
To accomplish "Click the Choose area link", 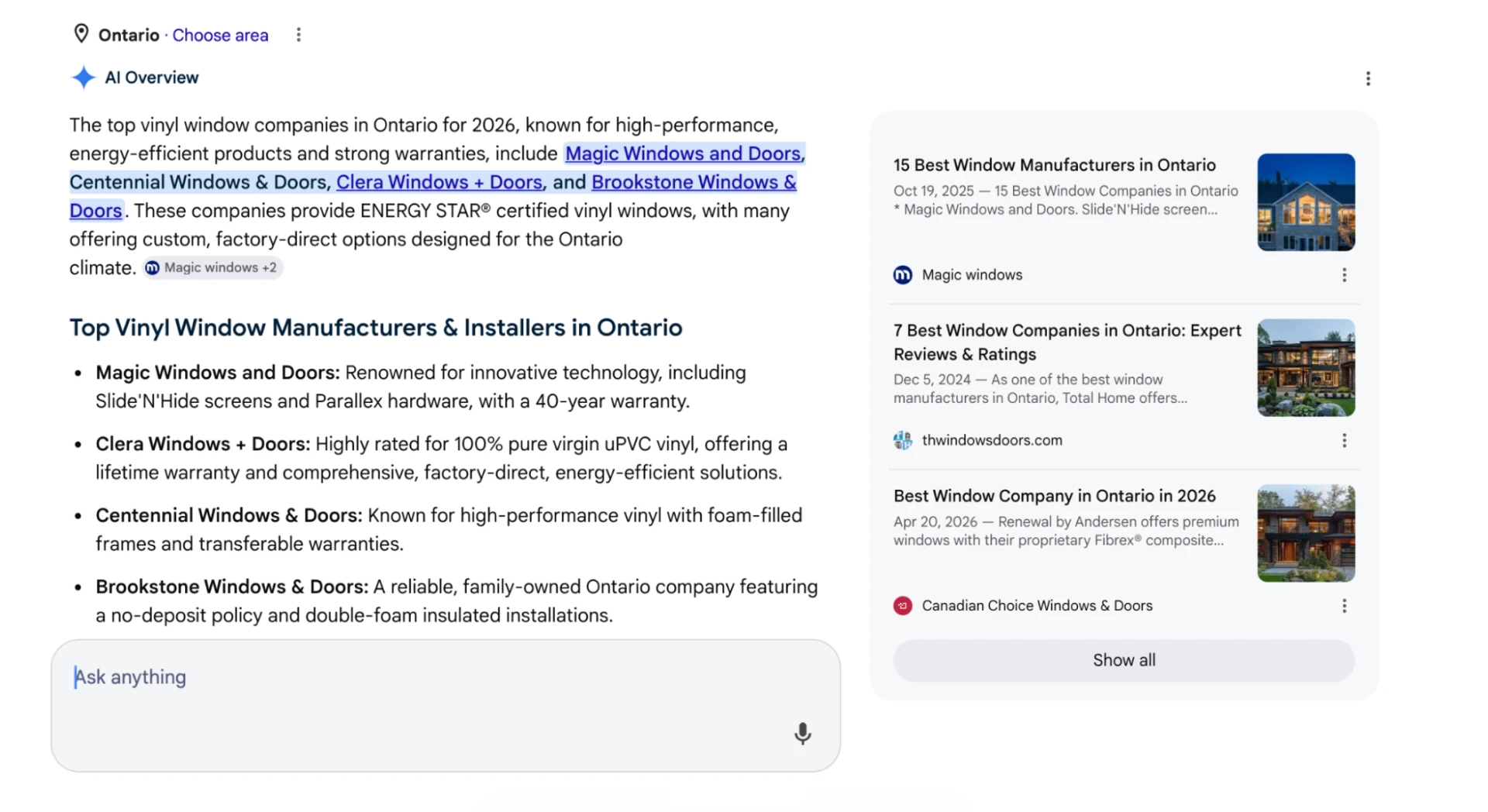I will [220, 35].
